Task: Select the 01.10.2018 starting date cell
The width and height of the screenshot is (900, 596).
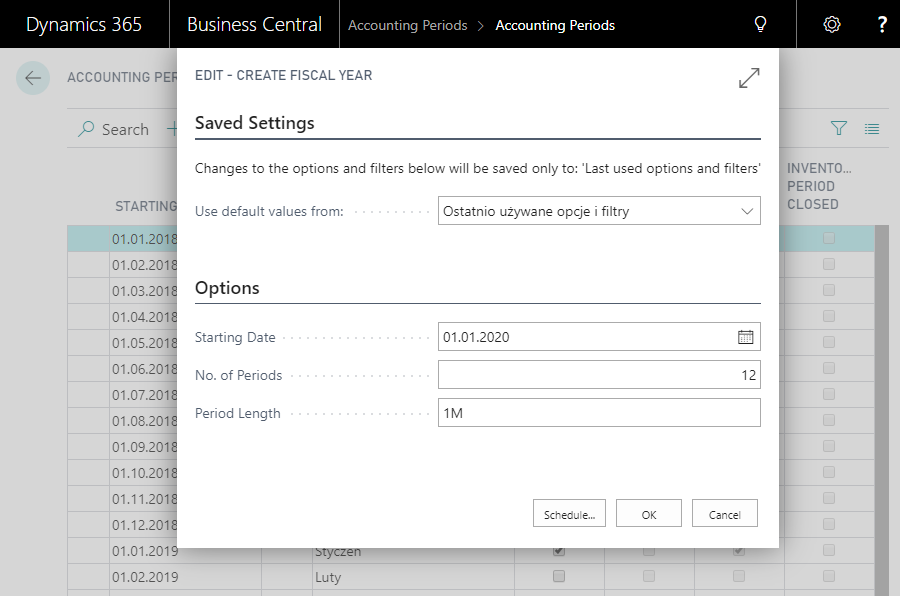Action: [x=145, y=473]
